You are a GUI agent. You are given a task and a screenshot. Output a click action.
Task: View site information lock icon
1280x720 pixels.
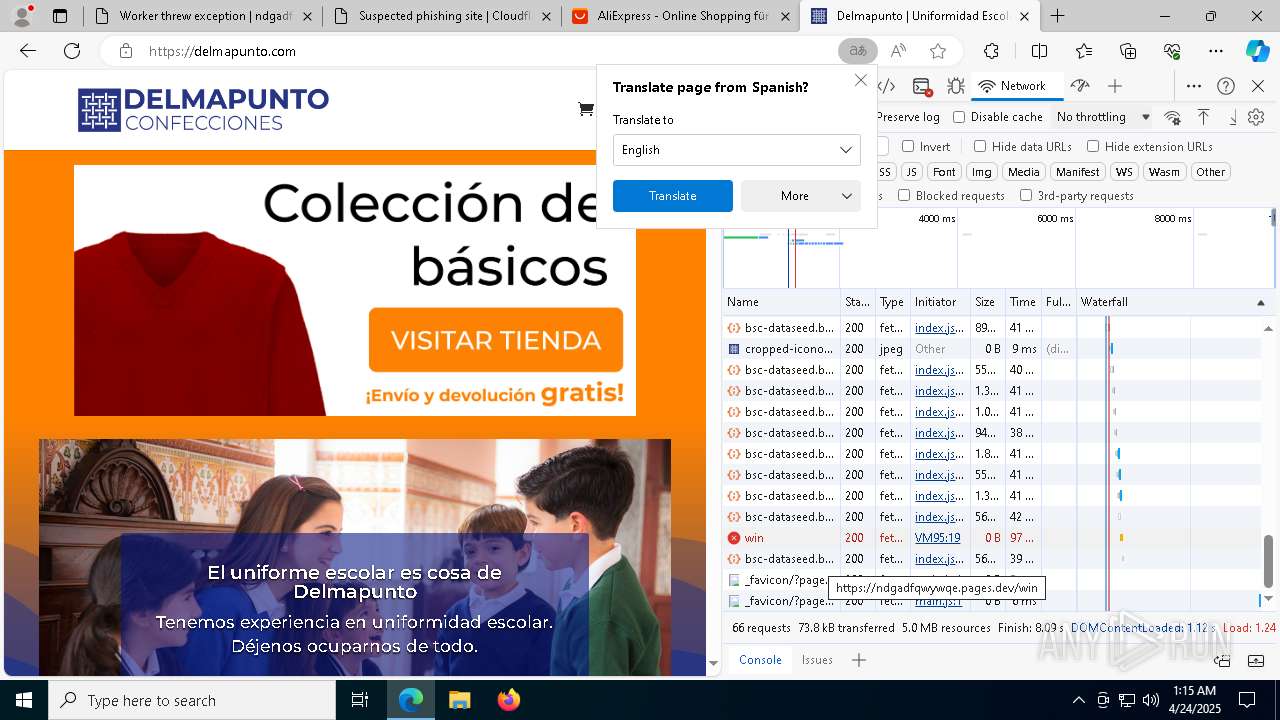[x=125, y=51]
